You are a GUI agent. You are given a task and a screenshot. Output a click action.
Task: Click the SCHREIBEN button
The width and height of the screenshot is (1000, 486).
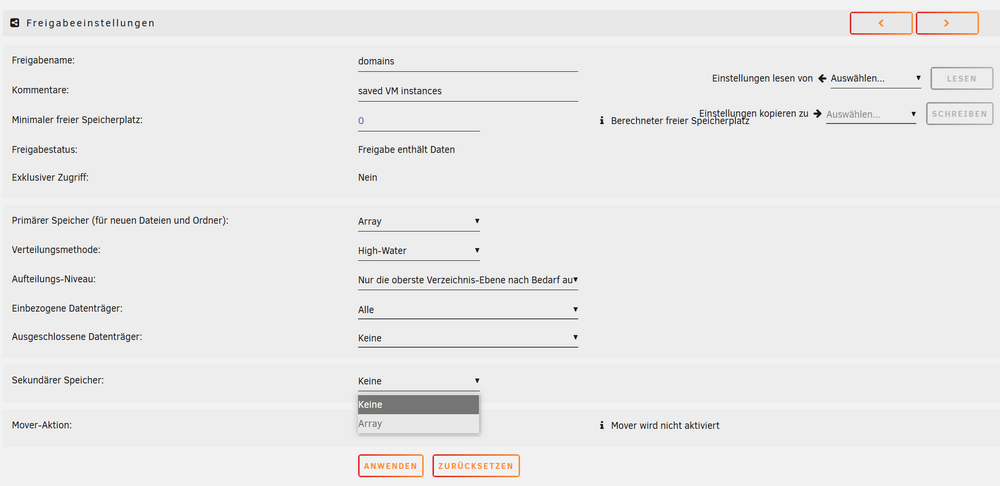[x=959, y=114]
